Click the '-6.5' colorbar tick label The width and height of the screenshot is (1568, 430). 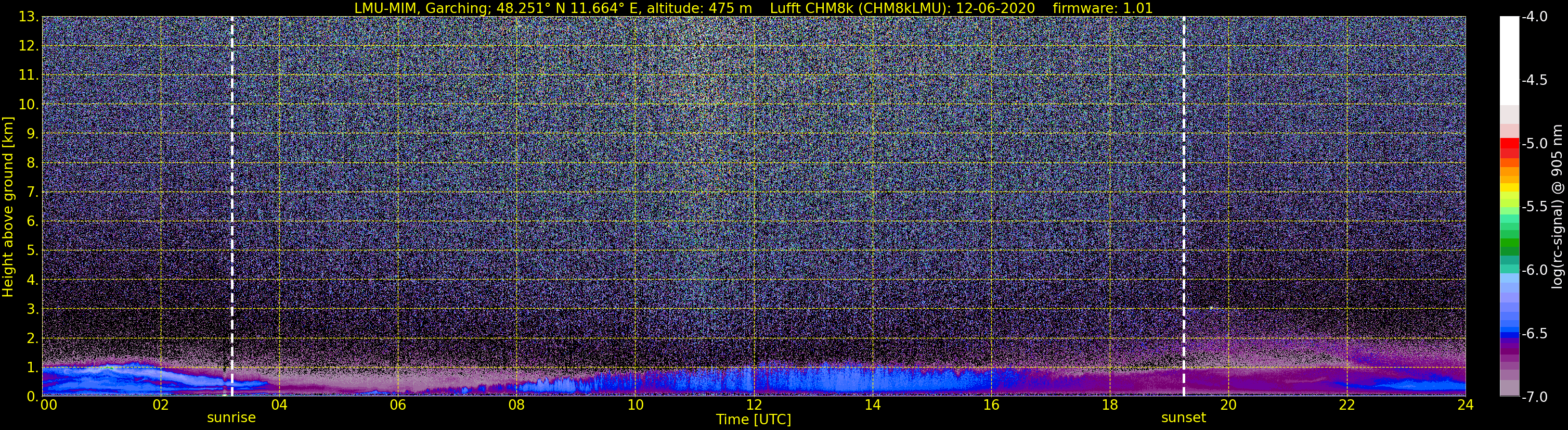coord(1535,333)
